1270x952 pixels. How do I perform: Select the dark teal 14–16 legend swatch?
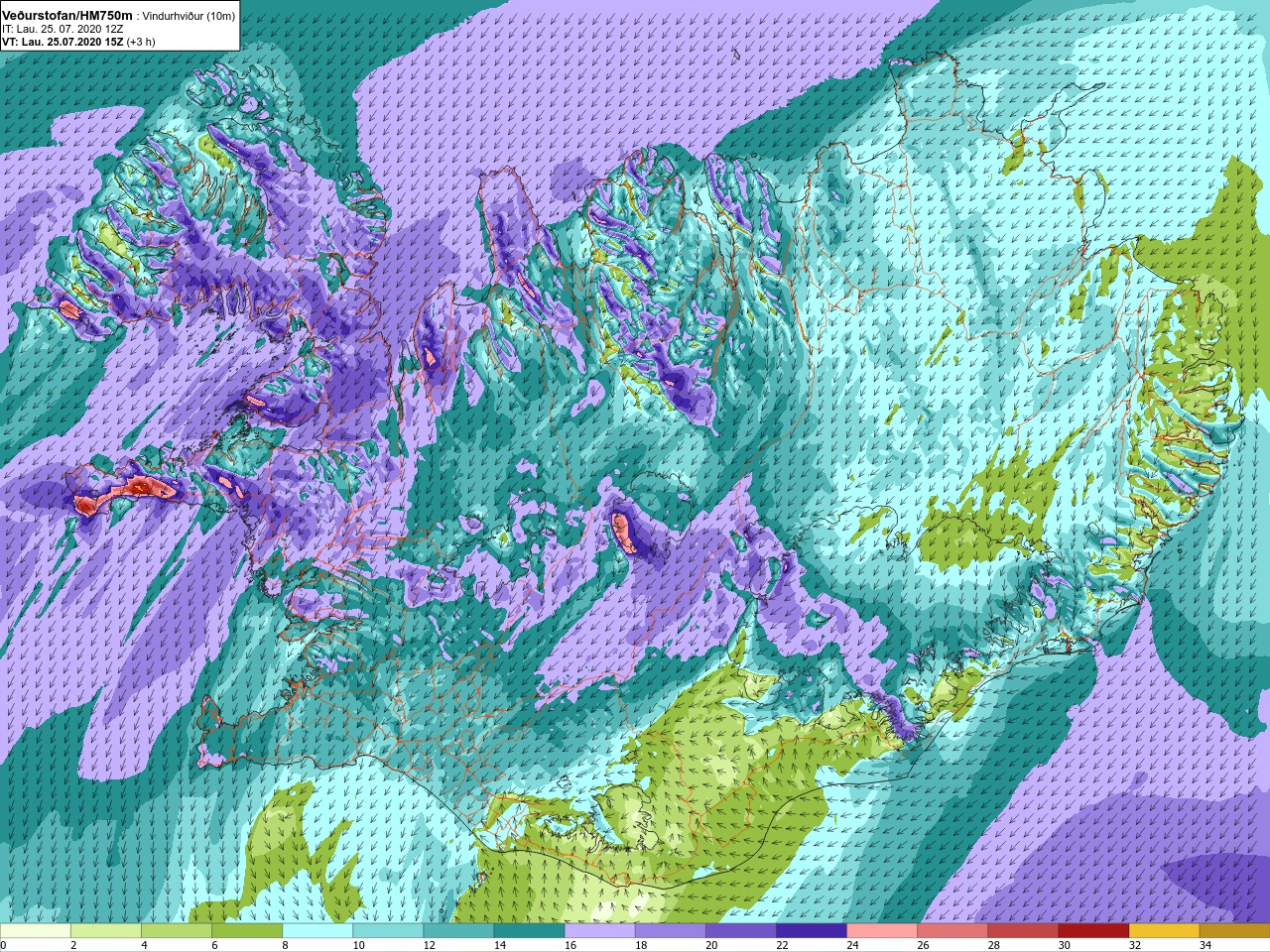pos(529,932)
